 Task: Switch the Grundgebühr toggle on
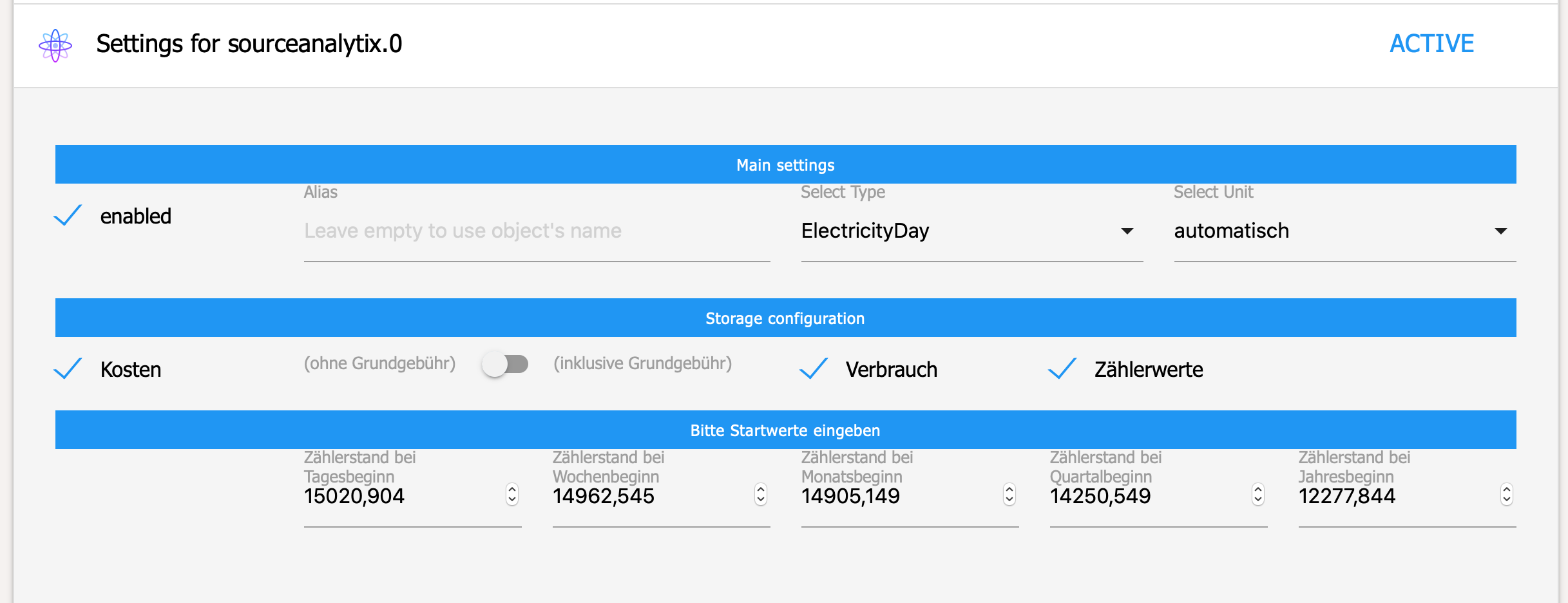point(505,365)
